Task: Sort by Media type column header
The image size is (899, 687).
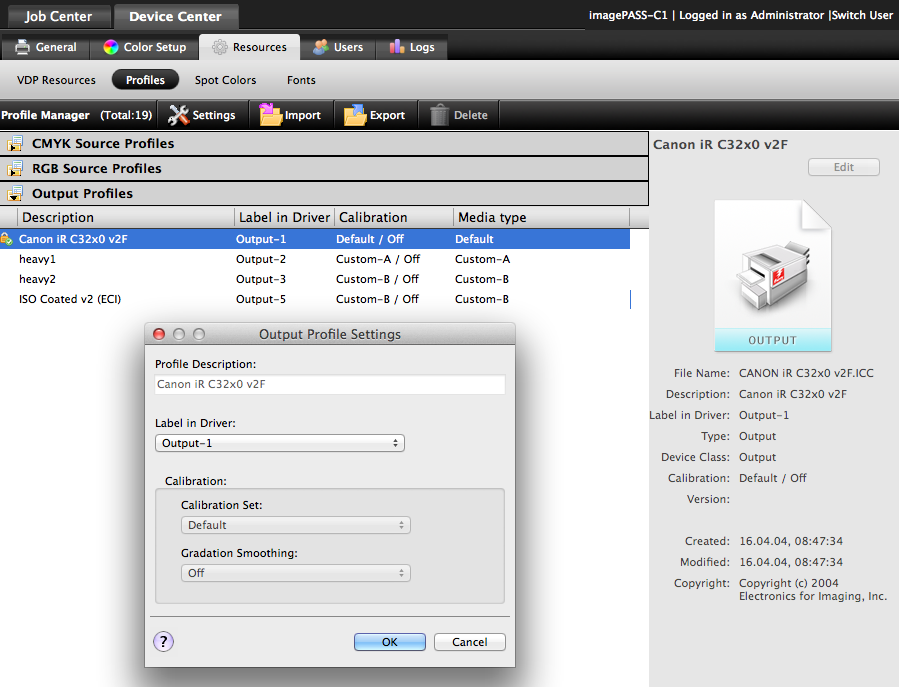Action: tap(542, 217)
